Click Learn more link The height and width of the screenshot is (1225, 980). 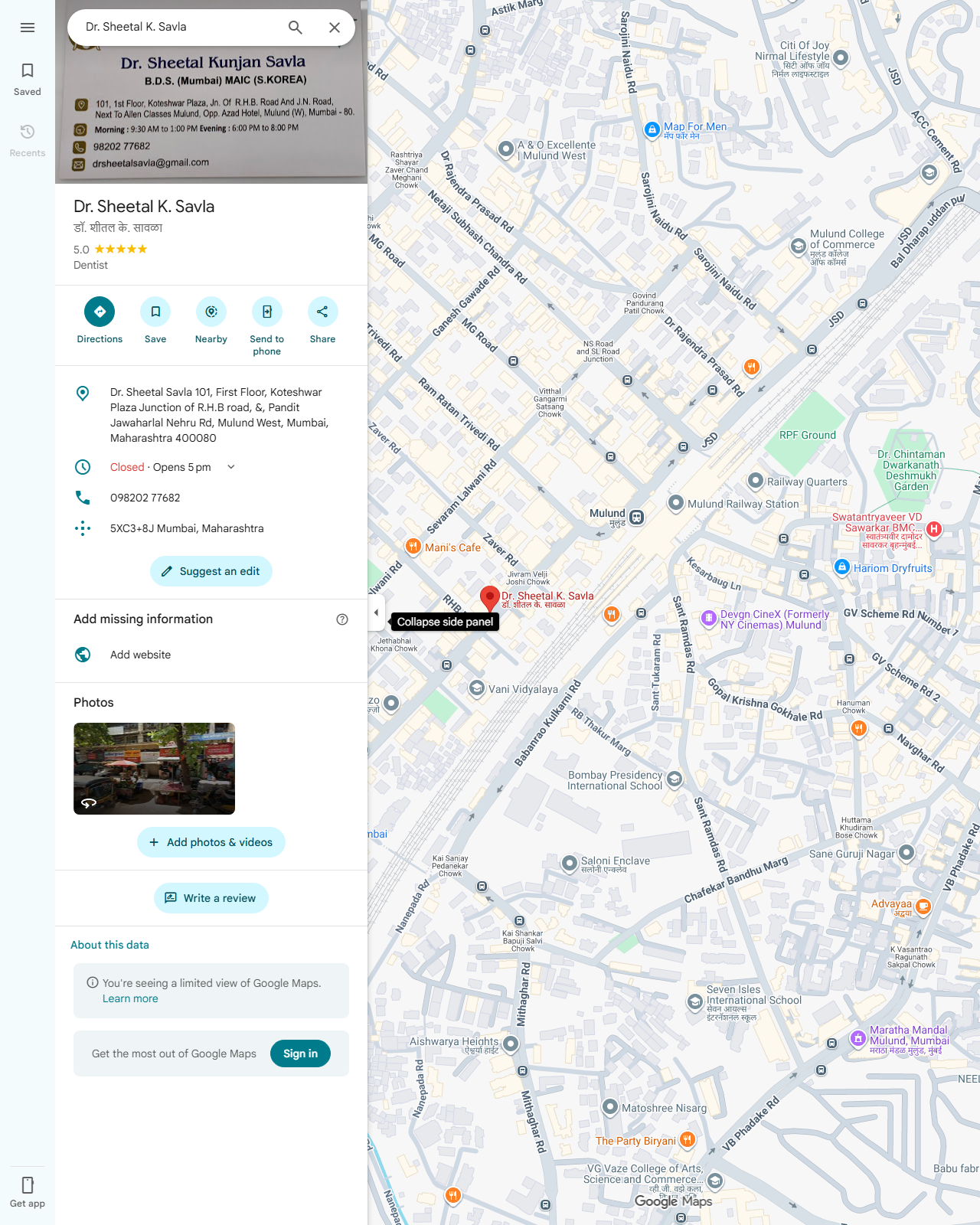130,998
